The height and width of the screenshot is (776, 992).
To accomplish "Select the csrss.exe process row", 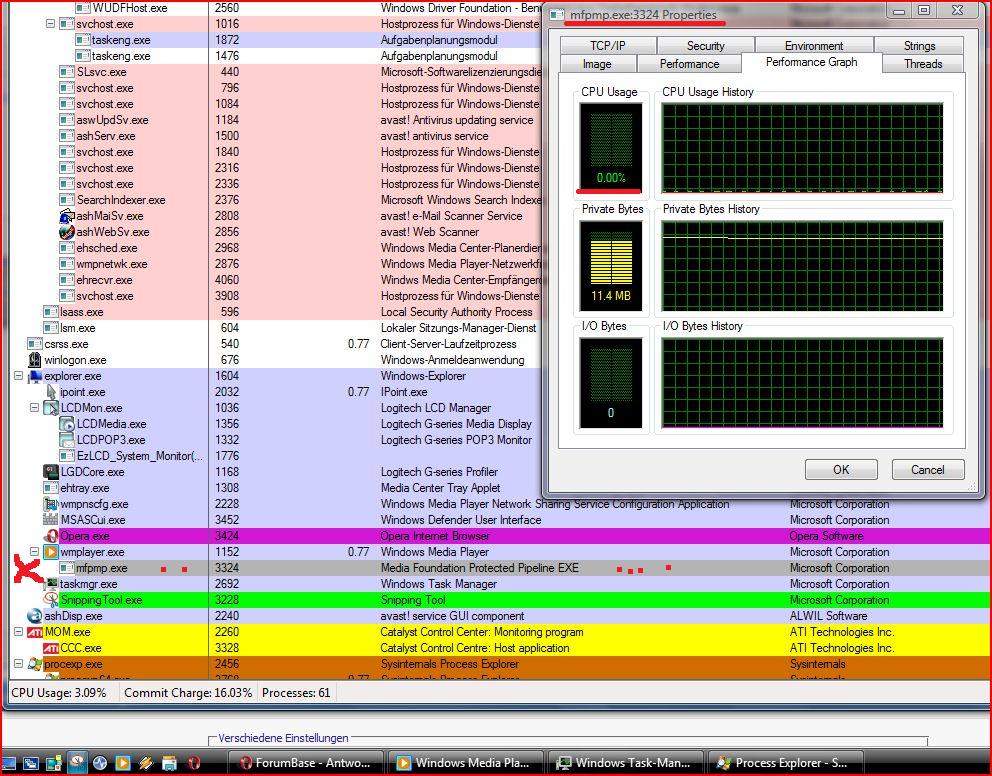I will (275, 344).
